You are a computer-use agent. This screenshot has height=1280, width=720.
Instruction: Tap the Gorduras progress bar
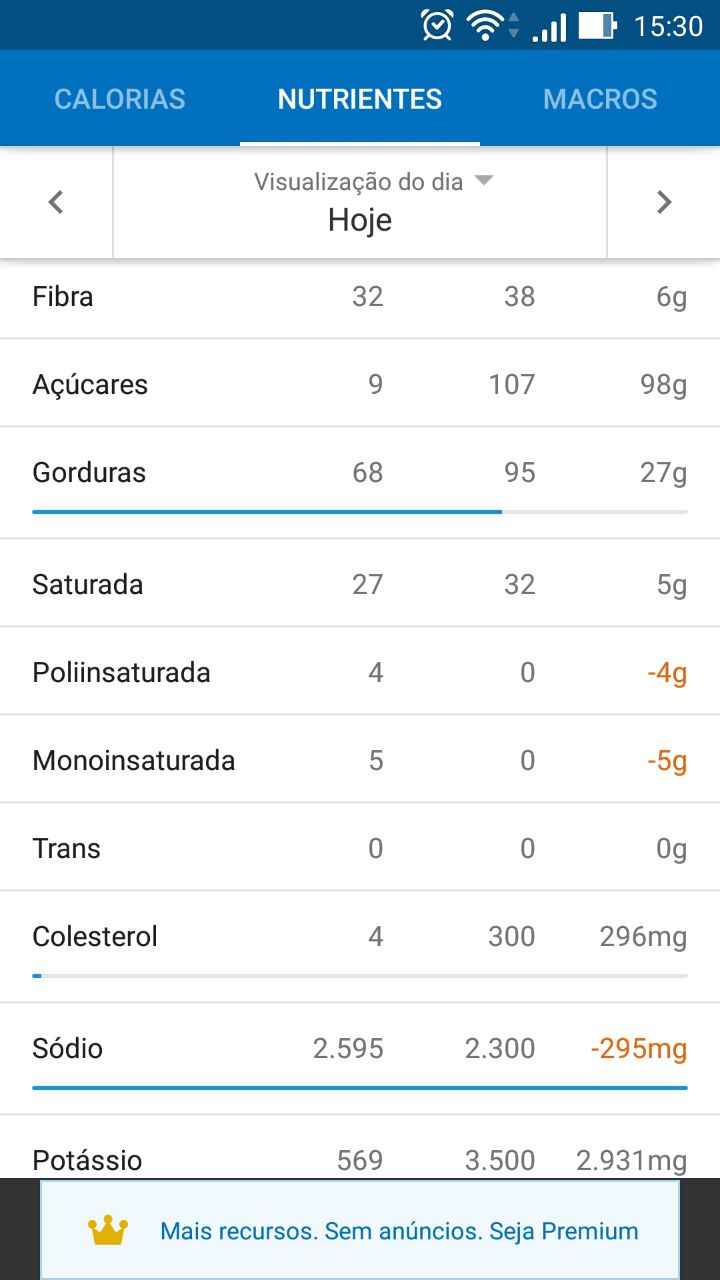point(360,512)
